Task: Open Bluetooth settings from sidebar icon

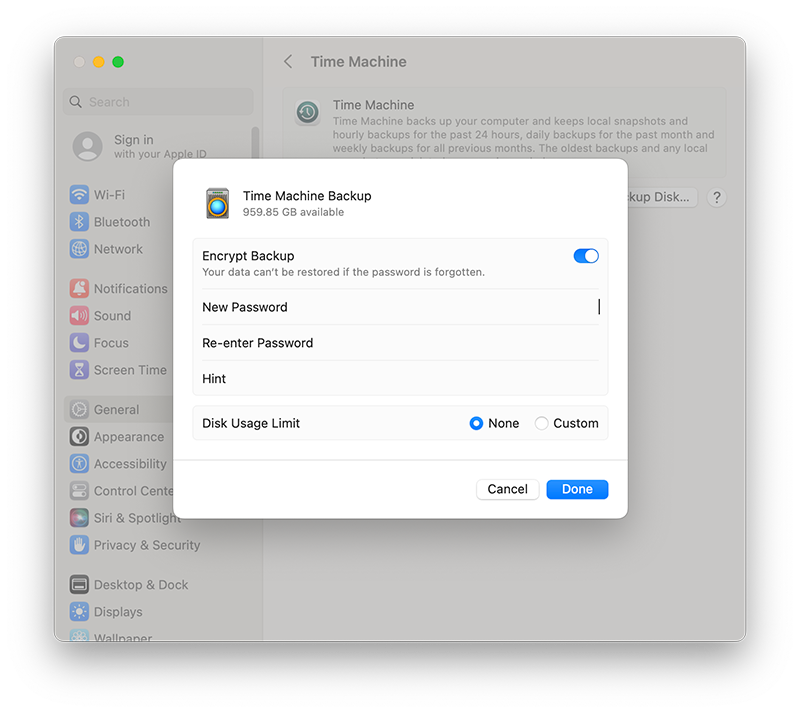Action: [x=79, y=222]
